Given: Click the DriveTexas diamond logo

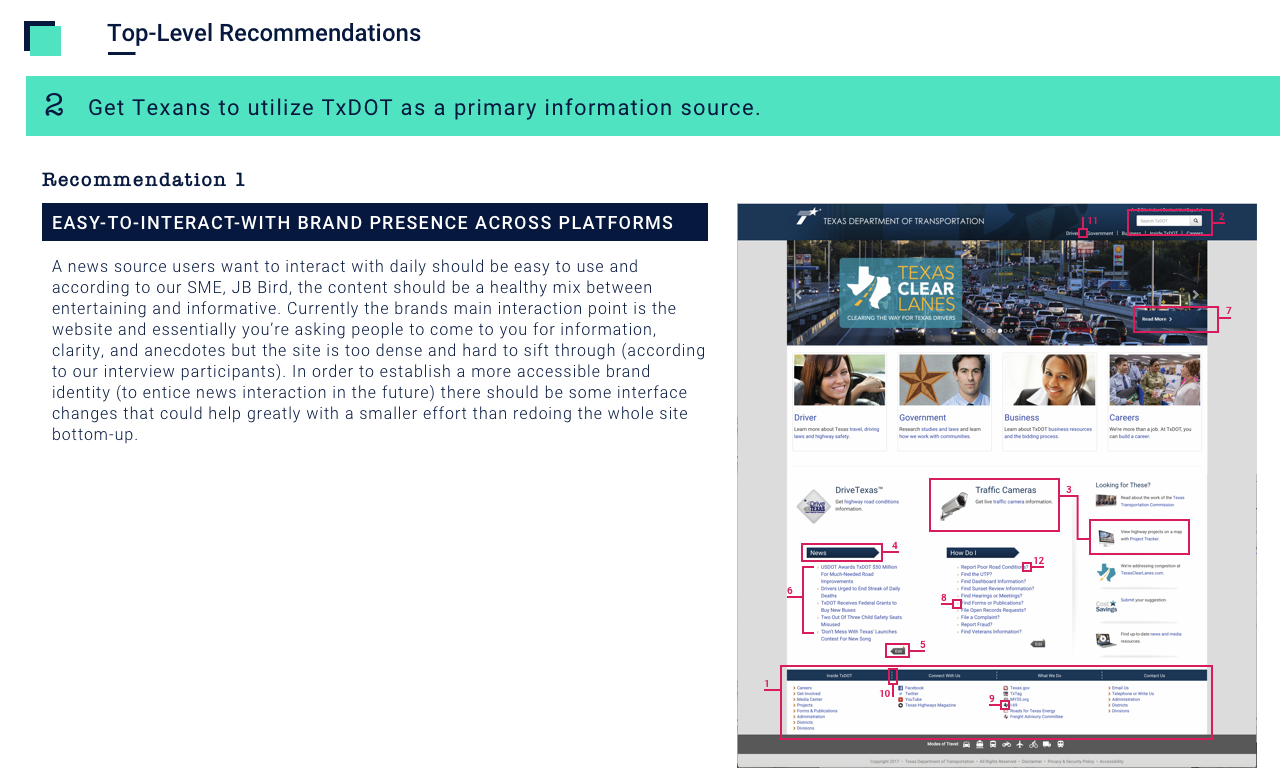Looking at the screenshot, I should pyautogui.click(x=814, y=506).
